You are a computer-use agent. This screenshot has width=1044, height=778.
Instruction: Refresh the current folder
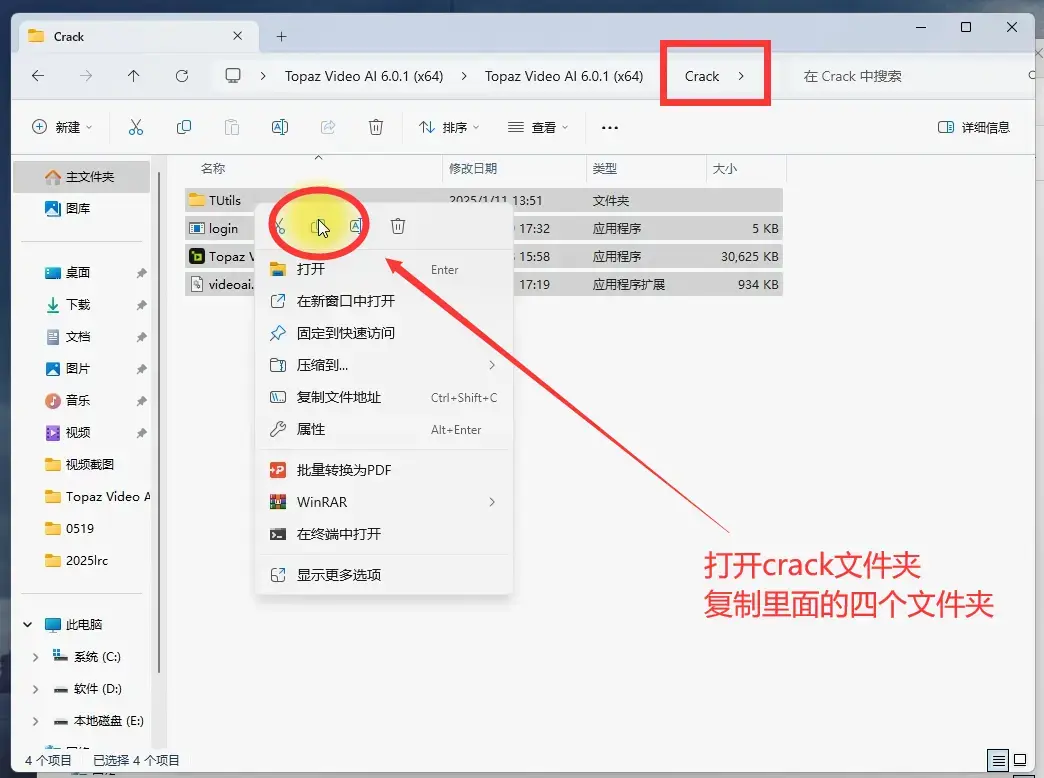pos(182,76)
